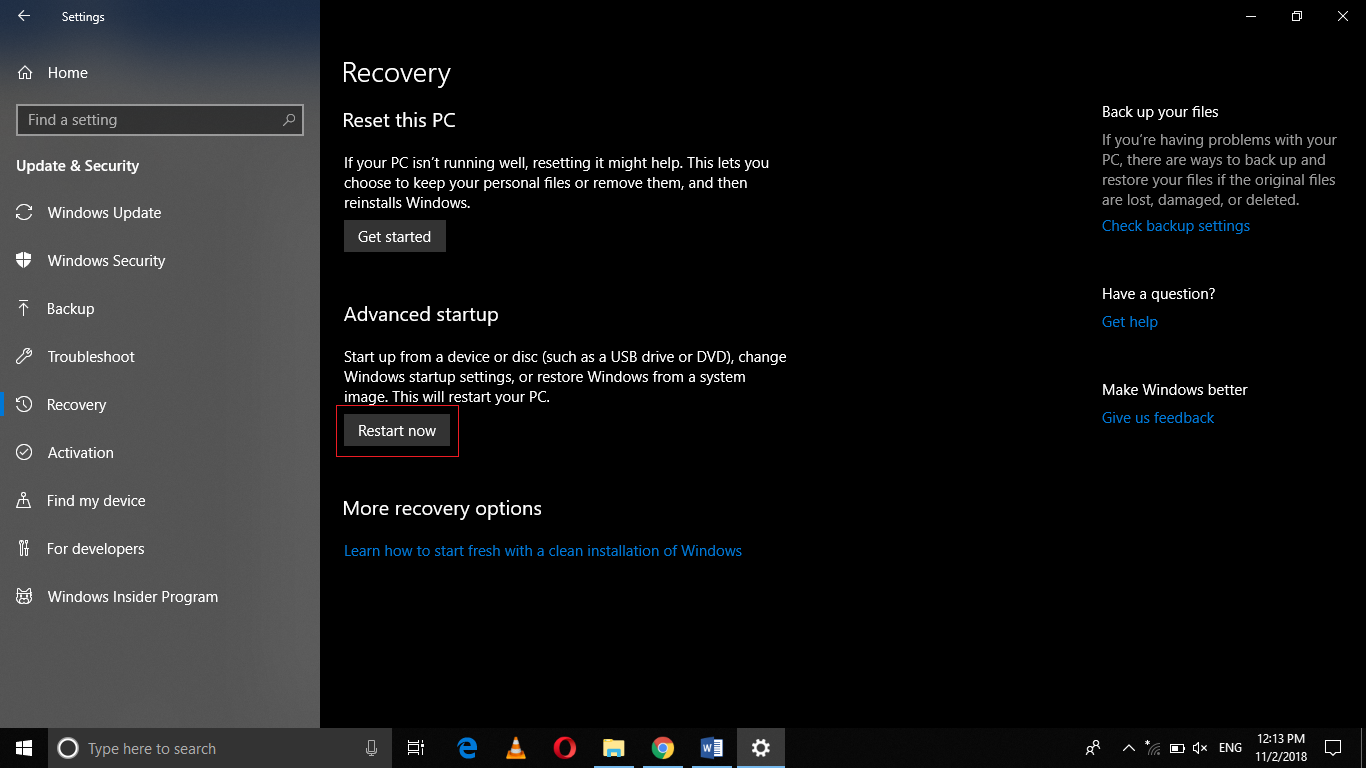Show hidden tray icons chevron
Screen dimensions: 1366x768
1129,748
